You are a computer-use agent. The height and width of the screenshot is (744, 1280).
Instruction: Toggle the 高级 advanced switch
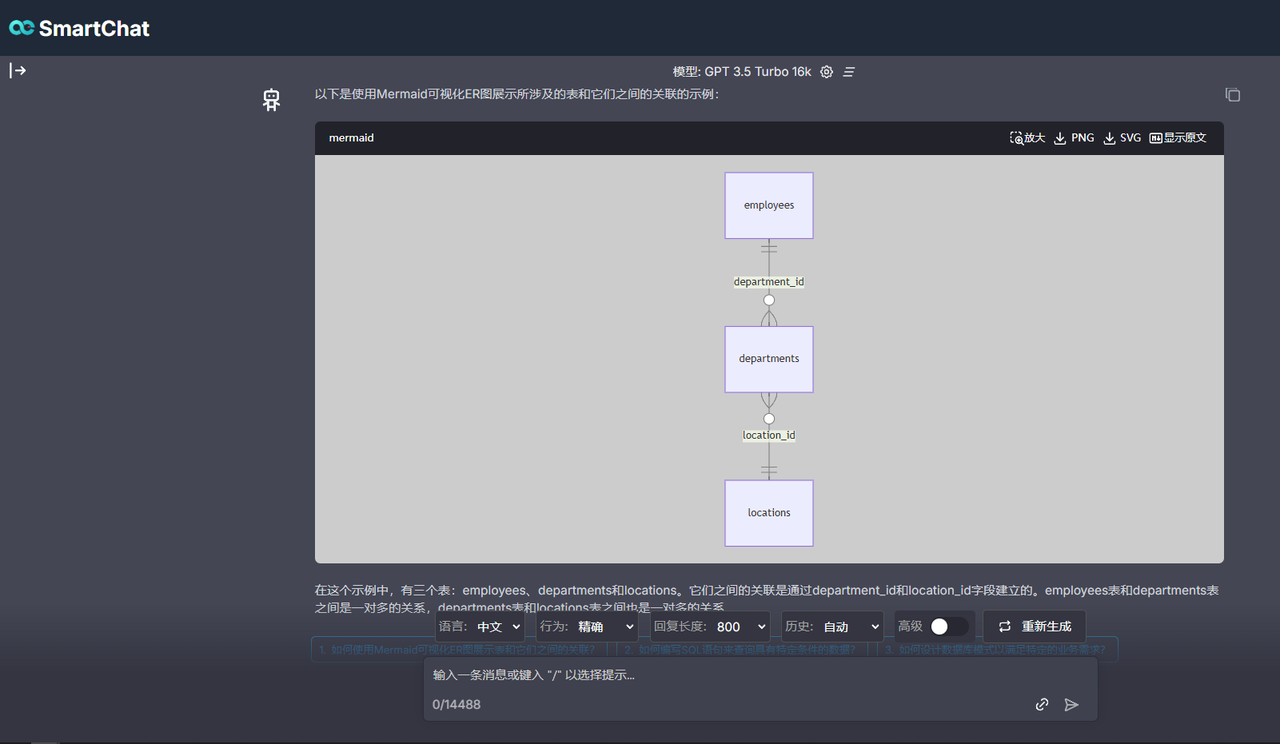pos(949,627)
